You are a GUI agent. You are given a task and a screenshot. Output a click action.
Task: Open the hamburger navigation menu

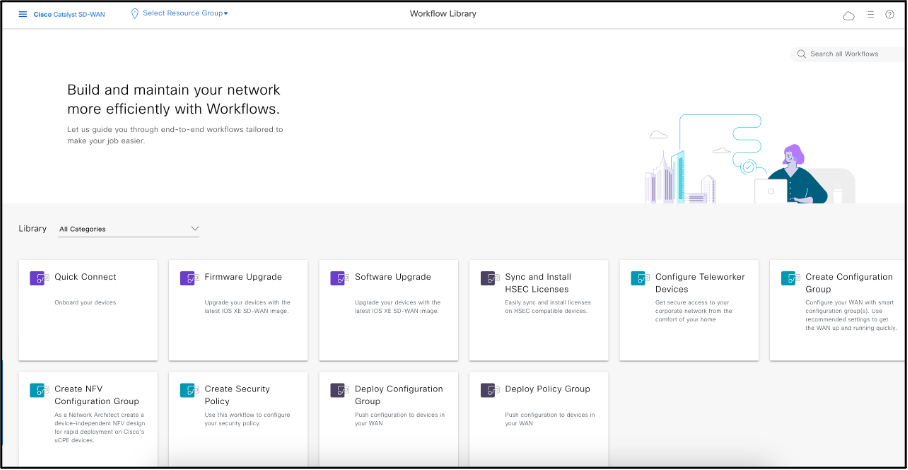tap(23, 14)
